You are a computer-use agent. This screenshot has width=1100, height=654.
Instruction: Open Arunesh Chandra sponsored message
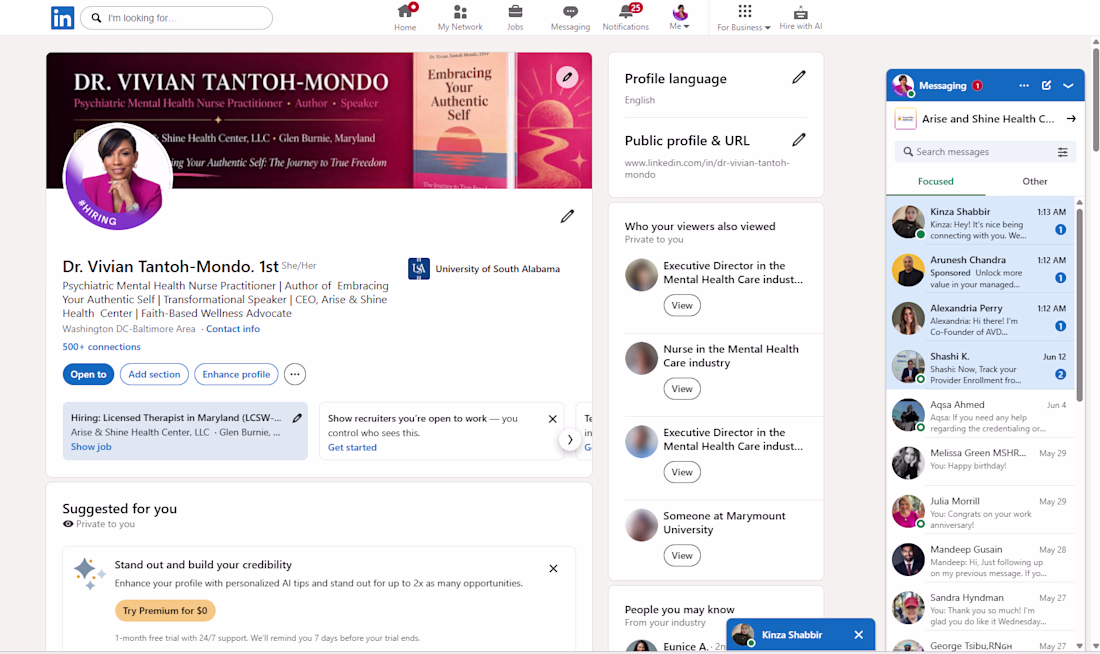coord(980,271)
